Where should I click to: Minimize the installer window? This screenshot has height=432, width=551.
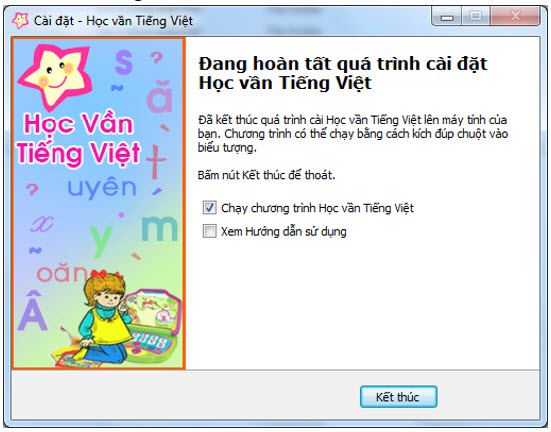(447, 17)
